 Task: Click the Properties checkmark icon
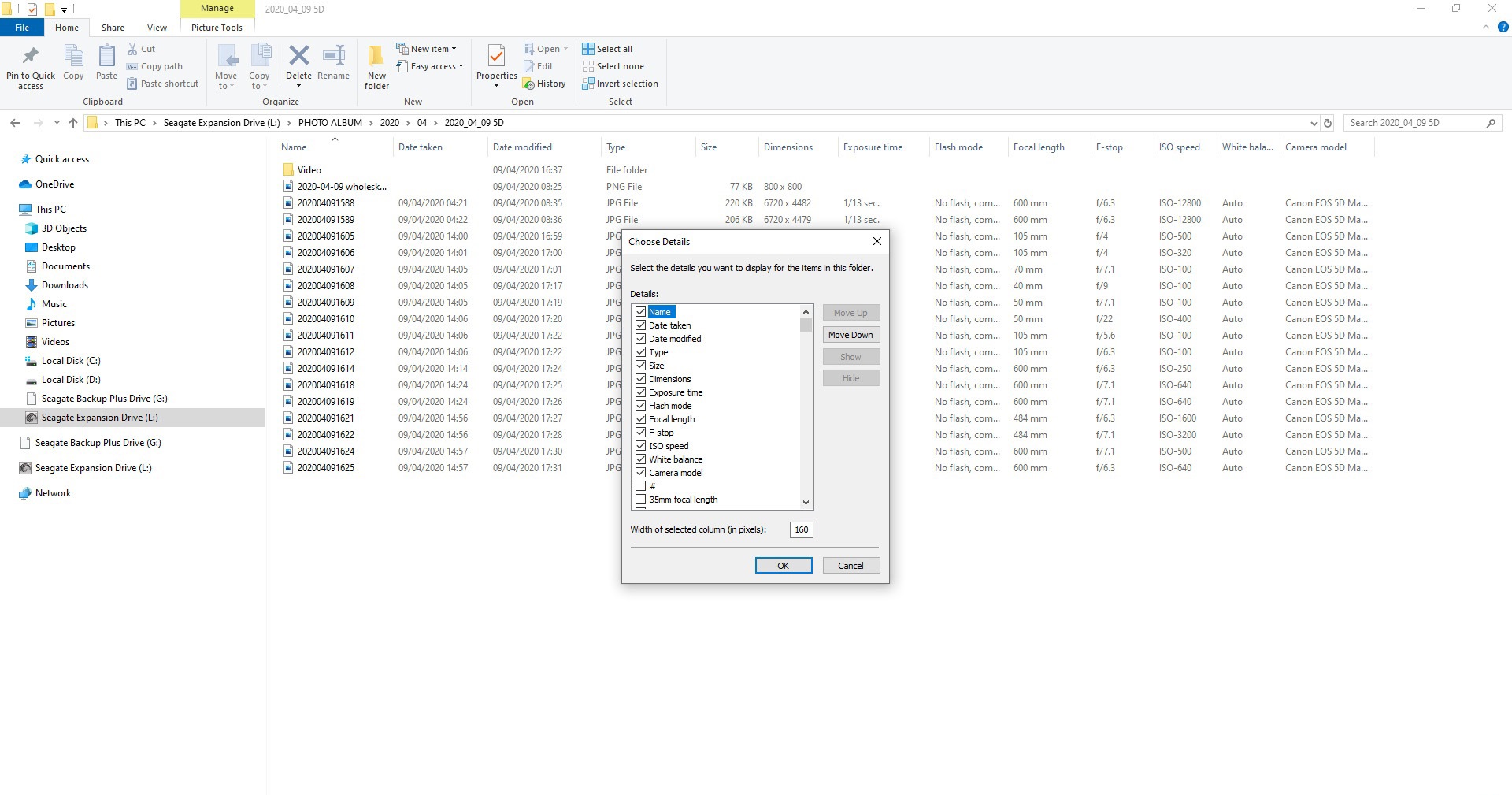pos(496,56)
